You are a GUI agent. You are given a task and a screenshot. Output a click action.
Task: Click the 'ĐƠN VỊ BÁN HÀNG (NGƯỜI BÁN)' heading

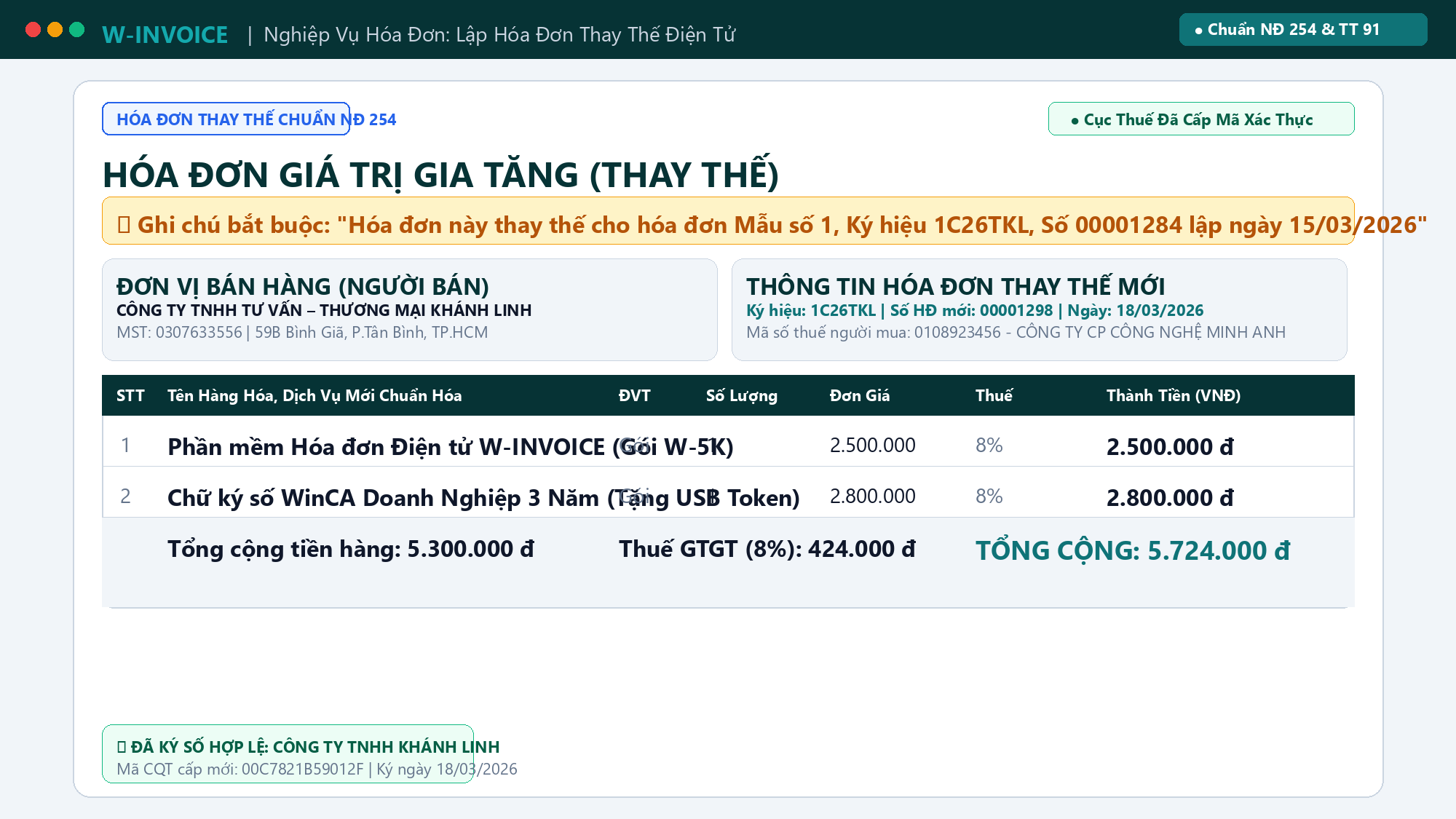pos(303,286)
